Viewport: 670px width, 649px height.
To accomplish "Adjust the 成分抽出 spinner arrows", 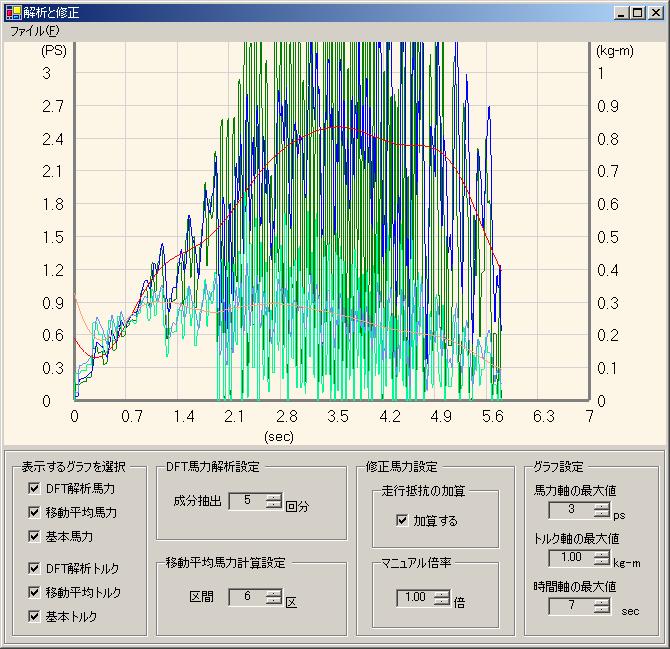I will coord(273,501).
